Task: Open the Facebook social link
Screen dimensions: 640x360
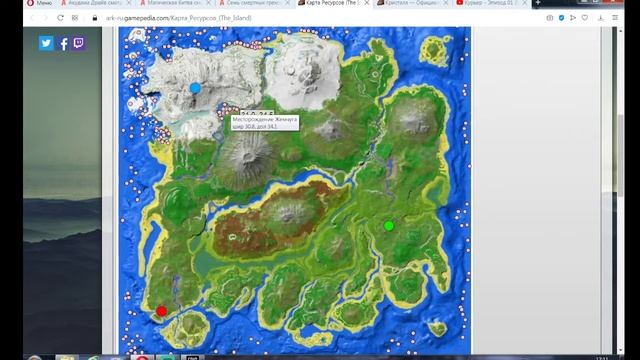Action: (x=64, y=44)
